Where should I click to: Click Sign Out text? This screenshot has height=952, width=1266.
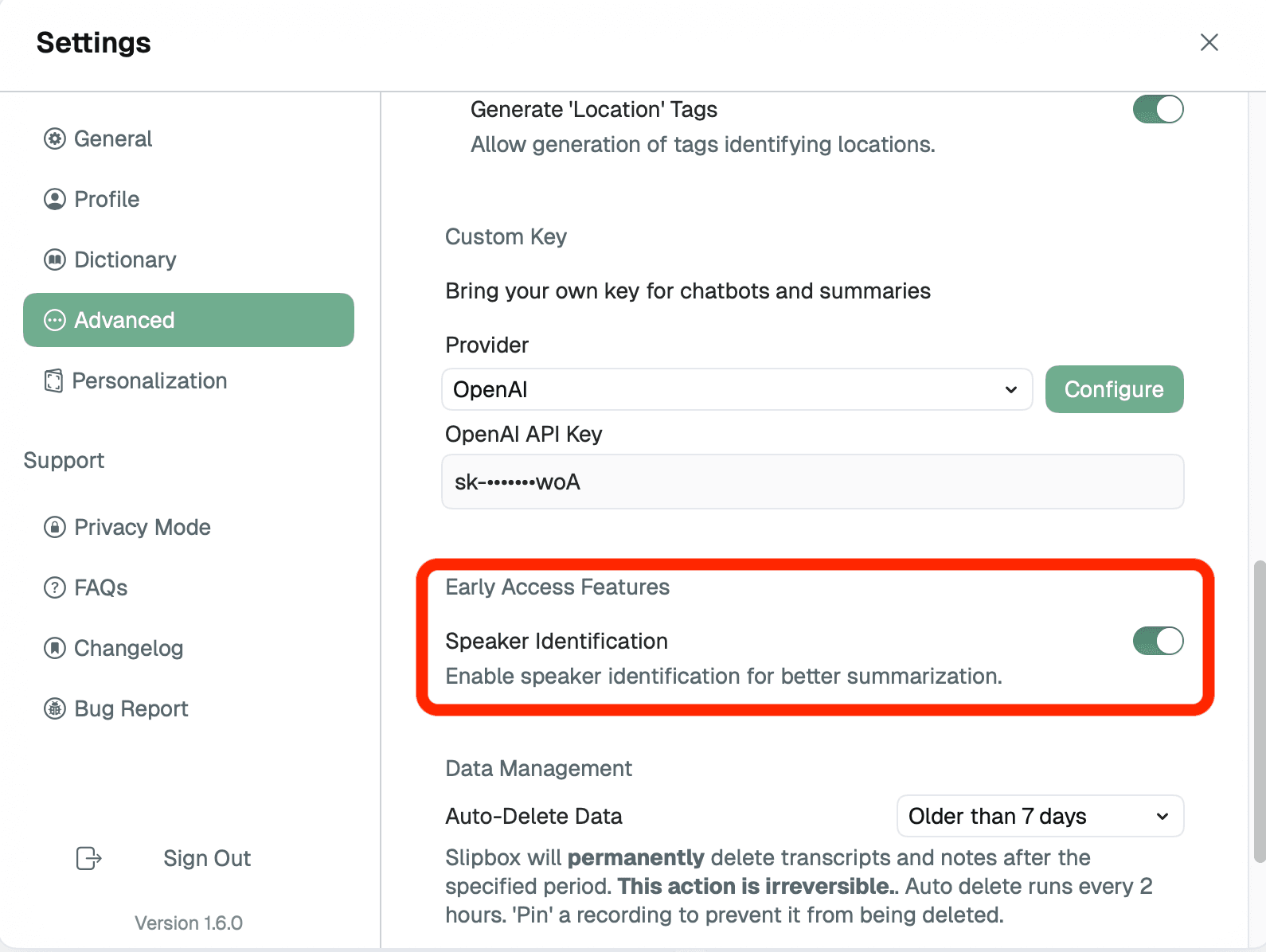coord(207,858)
